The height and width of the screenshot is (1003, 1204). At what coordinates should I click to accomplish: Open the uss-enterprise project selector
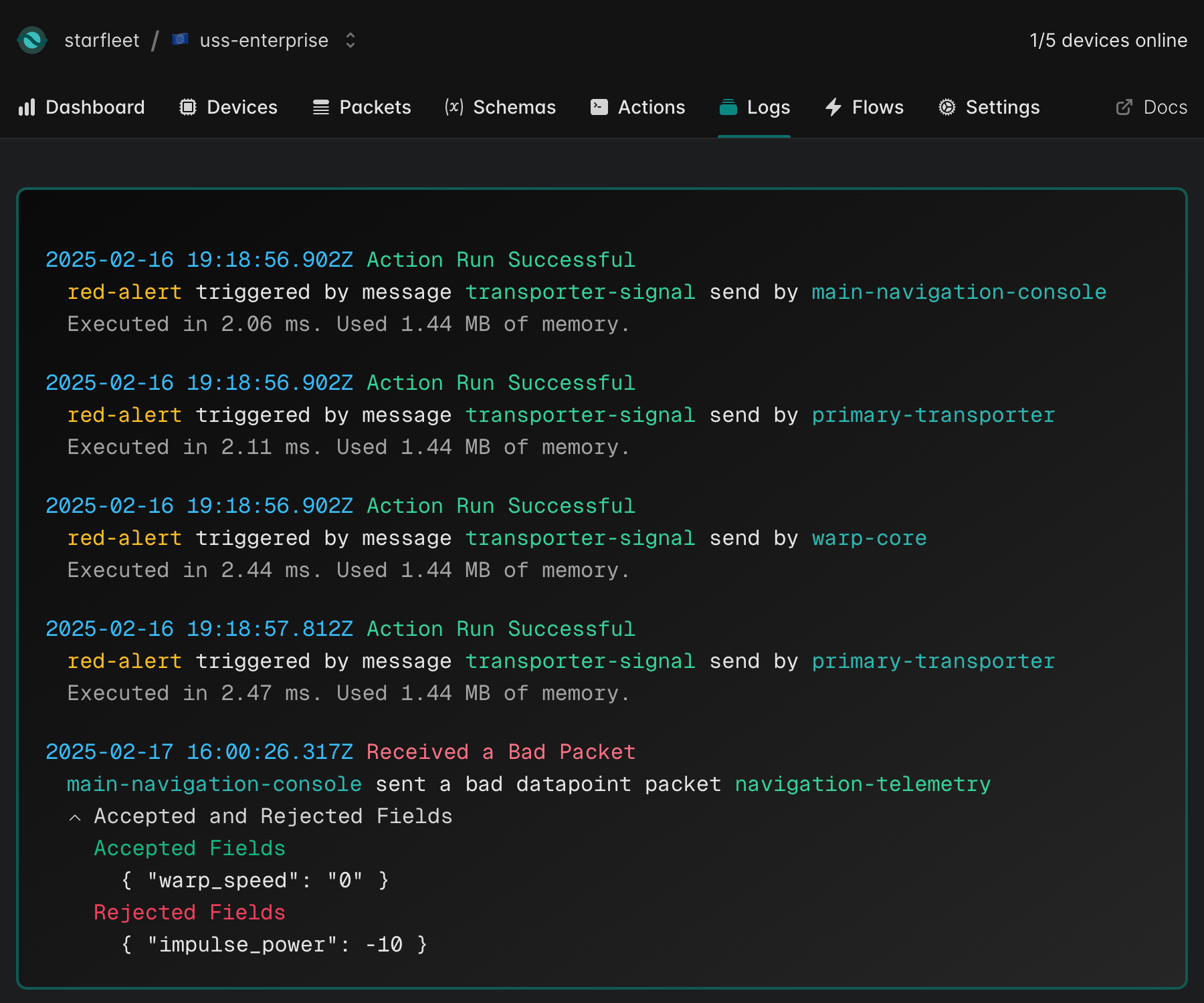pos(264,40)
